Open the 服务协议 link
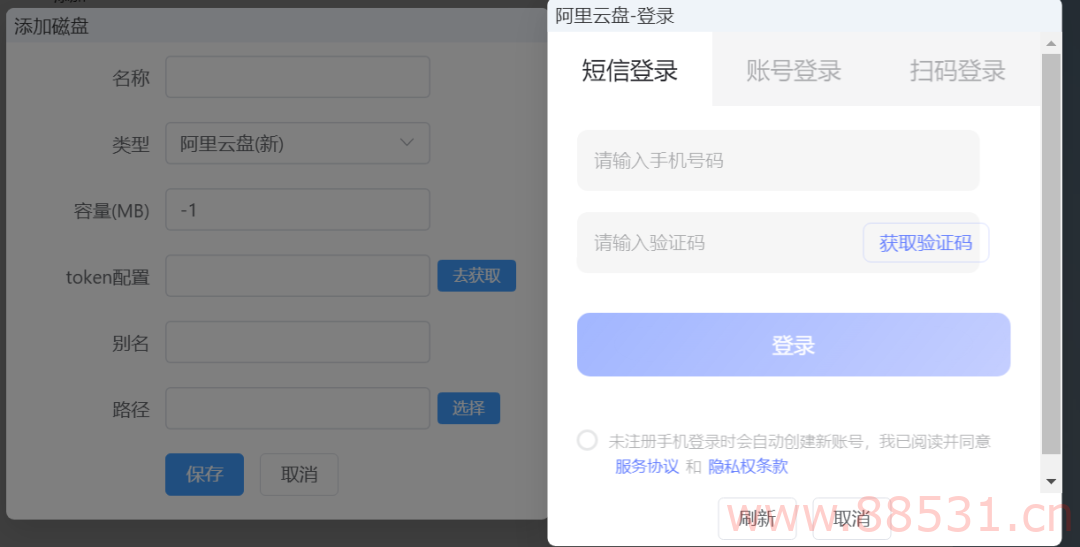Screen dimensions: 1080x547 647,466
